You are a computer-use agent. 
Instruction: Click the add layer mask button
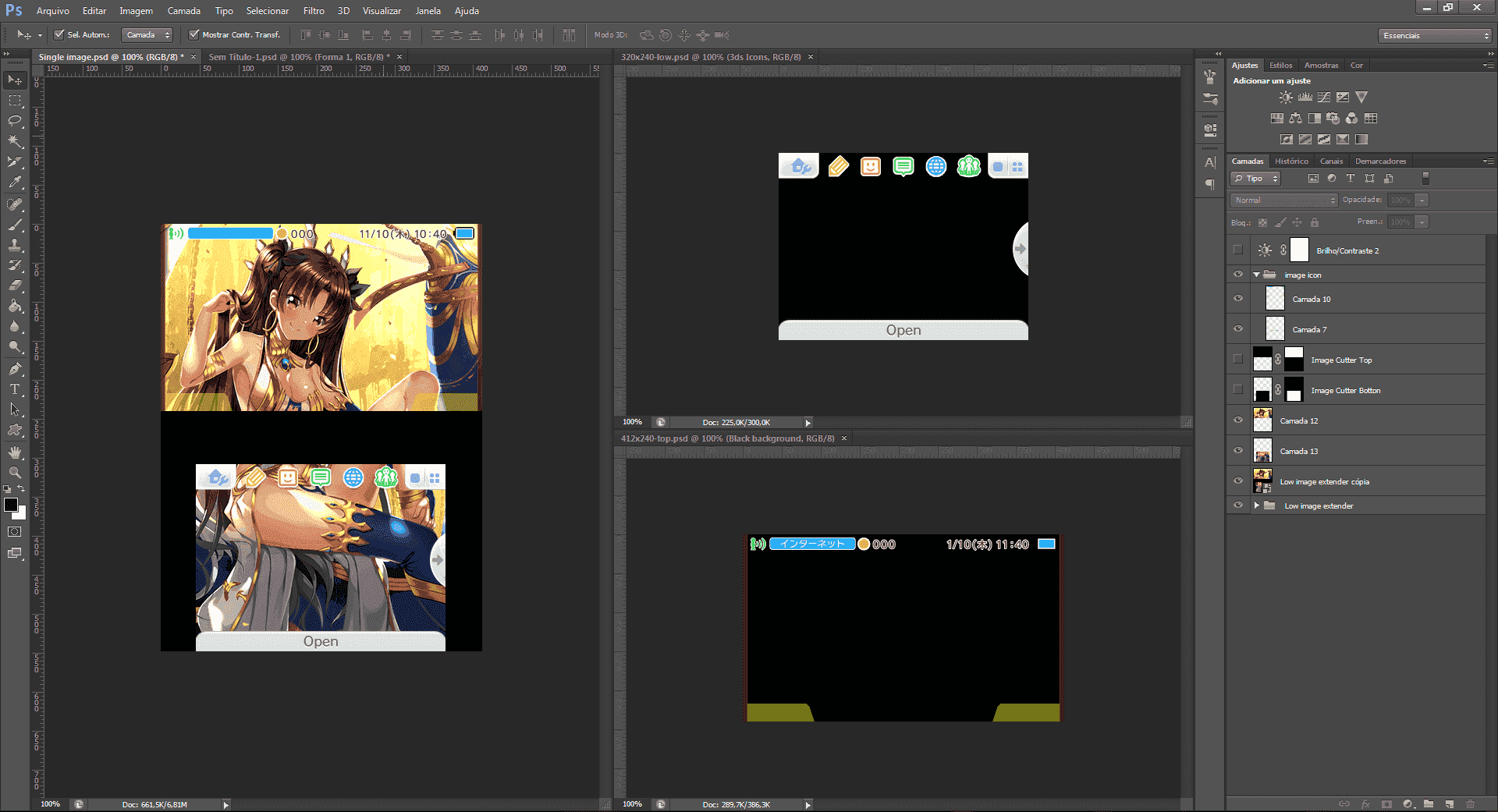click(x=1386, y=804)
